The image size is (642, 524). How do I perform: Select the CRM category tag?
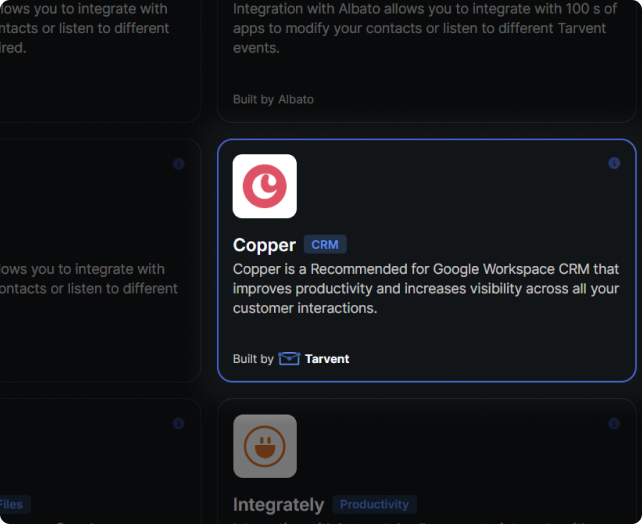coord(325,245)
